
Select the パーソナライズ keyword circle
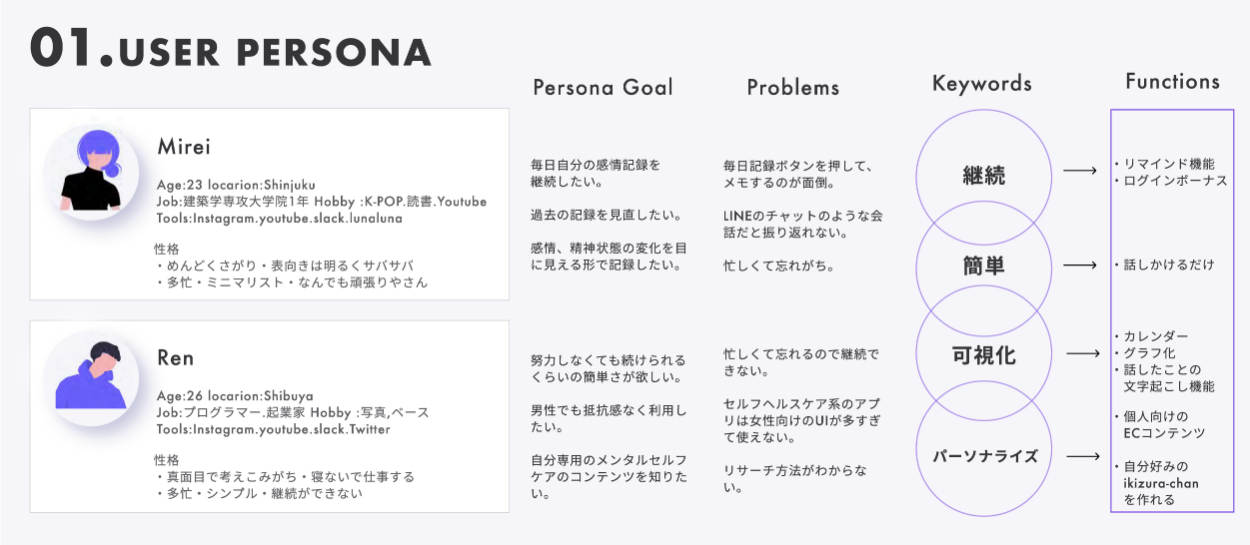[x=983, y=456]
